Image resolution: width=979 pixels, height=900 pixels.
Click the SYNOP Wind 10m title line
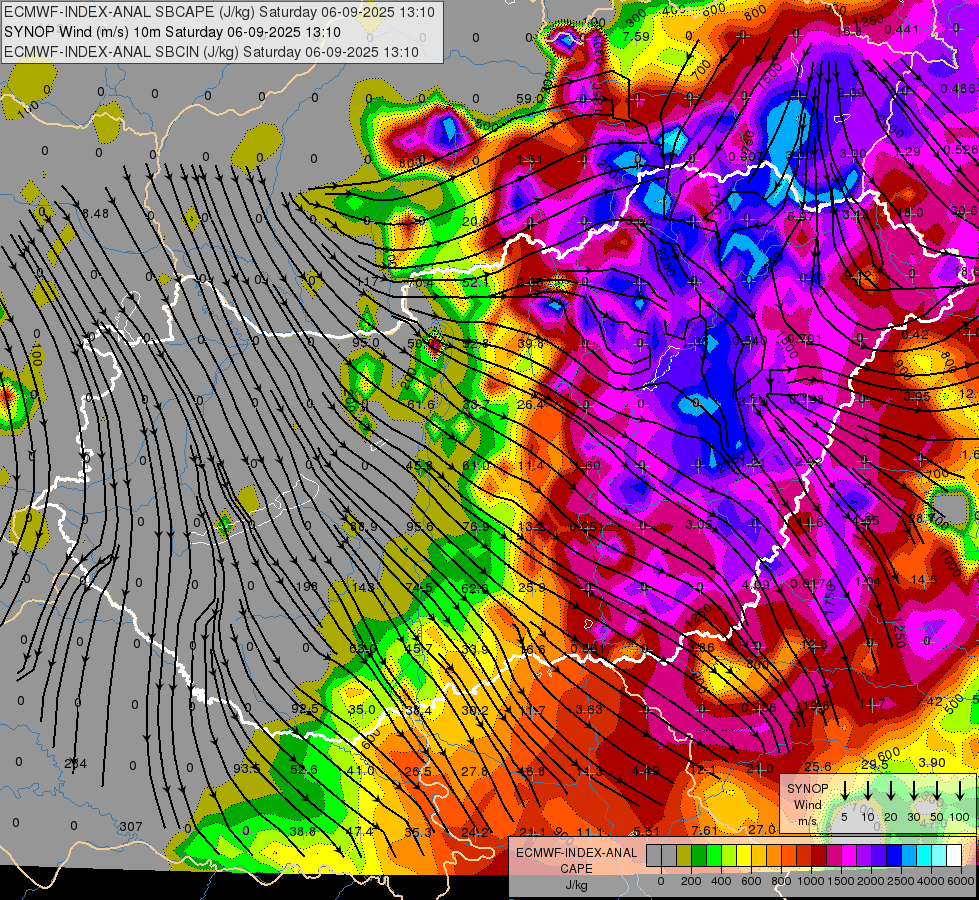pos(172,32)
